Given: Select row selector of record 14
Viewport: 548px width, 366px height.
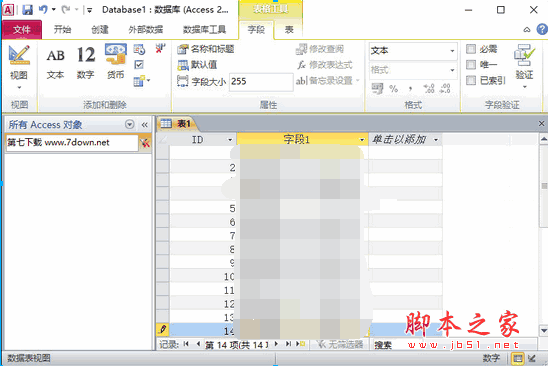Looking at the screenshot, I should [163, 330].
